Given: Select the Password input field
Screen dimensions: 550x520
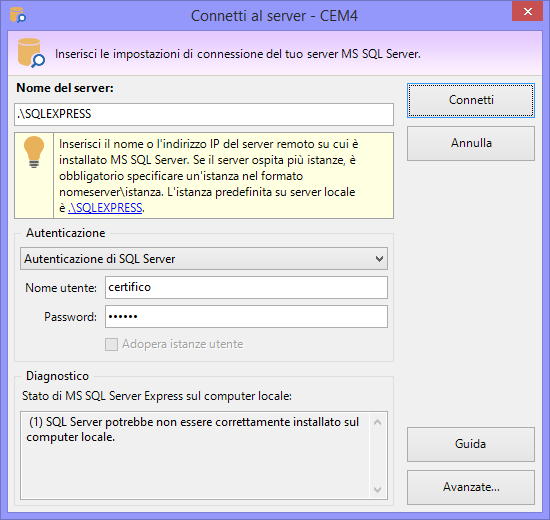Looking at the screenshot, I should [x=246, y=316].
